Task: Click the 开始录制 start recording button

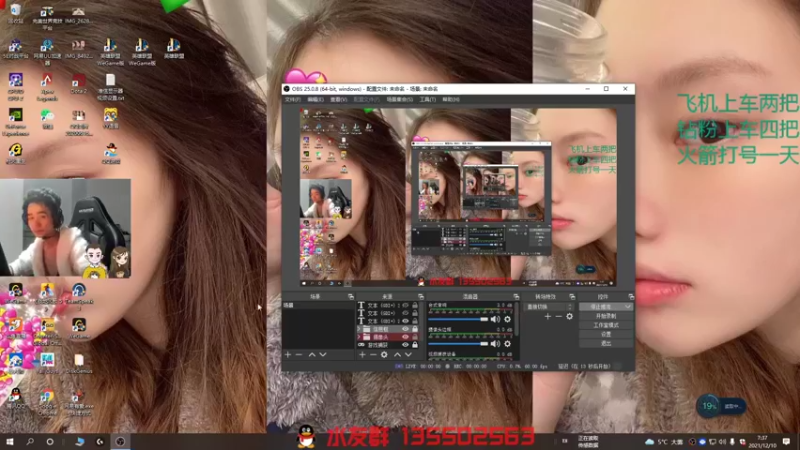Action: (x=606, y=316)
